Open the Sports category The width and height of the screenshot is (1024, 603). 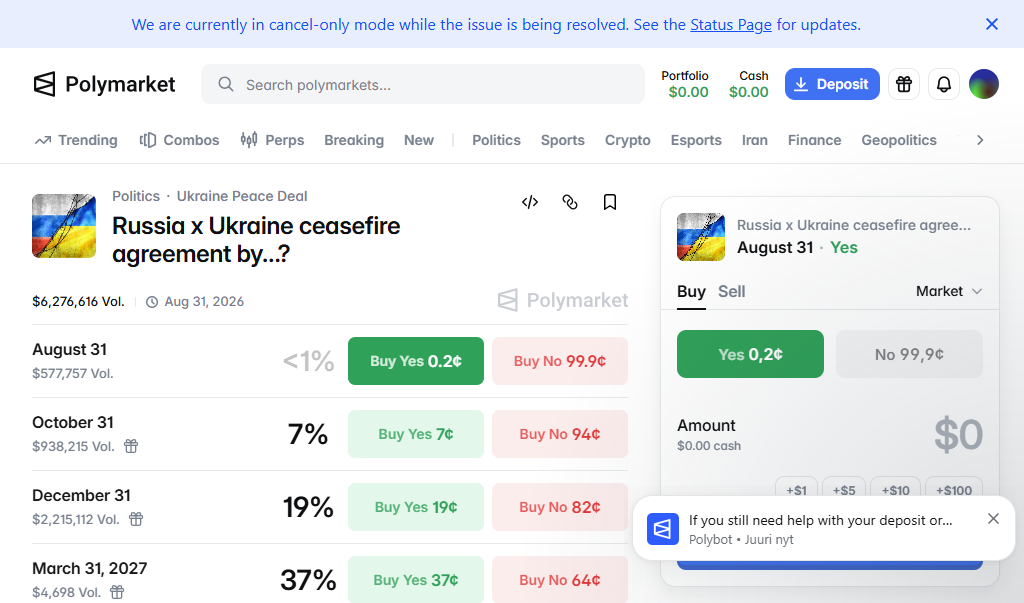562,140
